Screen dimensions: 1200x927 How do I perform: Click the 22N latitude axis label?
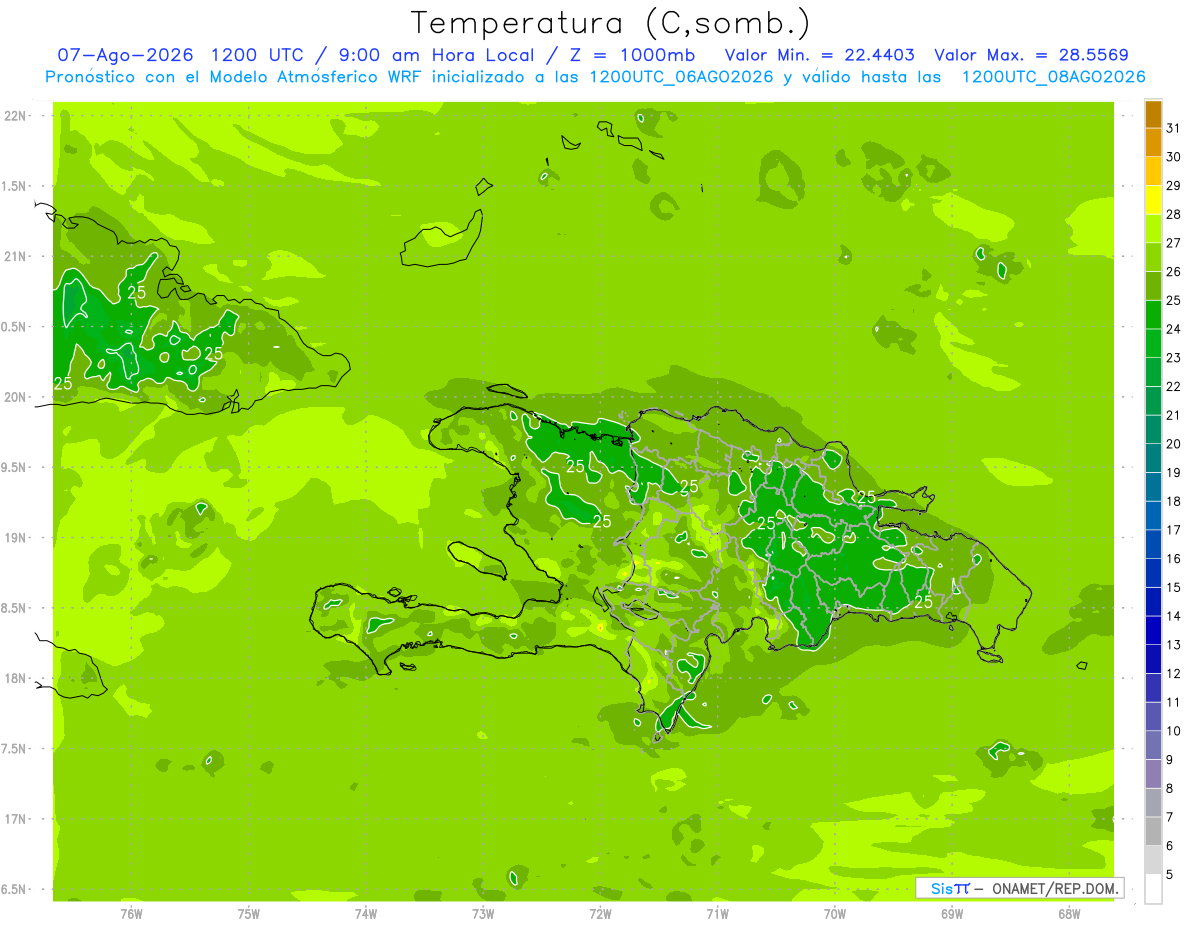coord(15,116)
